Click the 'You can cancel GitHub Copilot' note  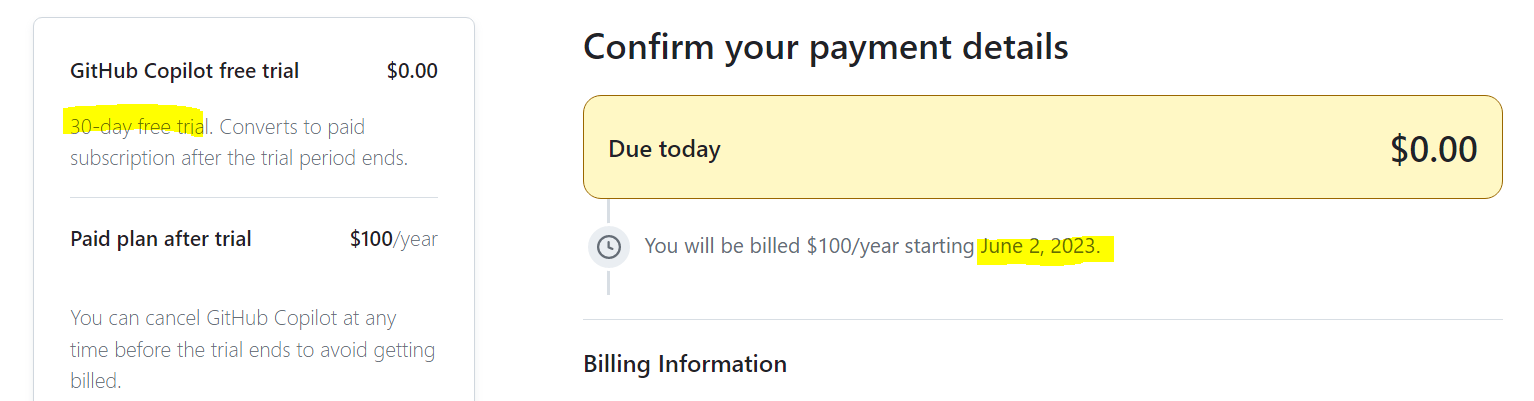(x=253, y=350)
